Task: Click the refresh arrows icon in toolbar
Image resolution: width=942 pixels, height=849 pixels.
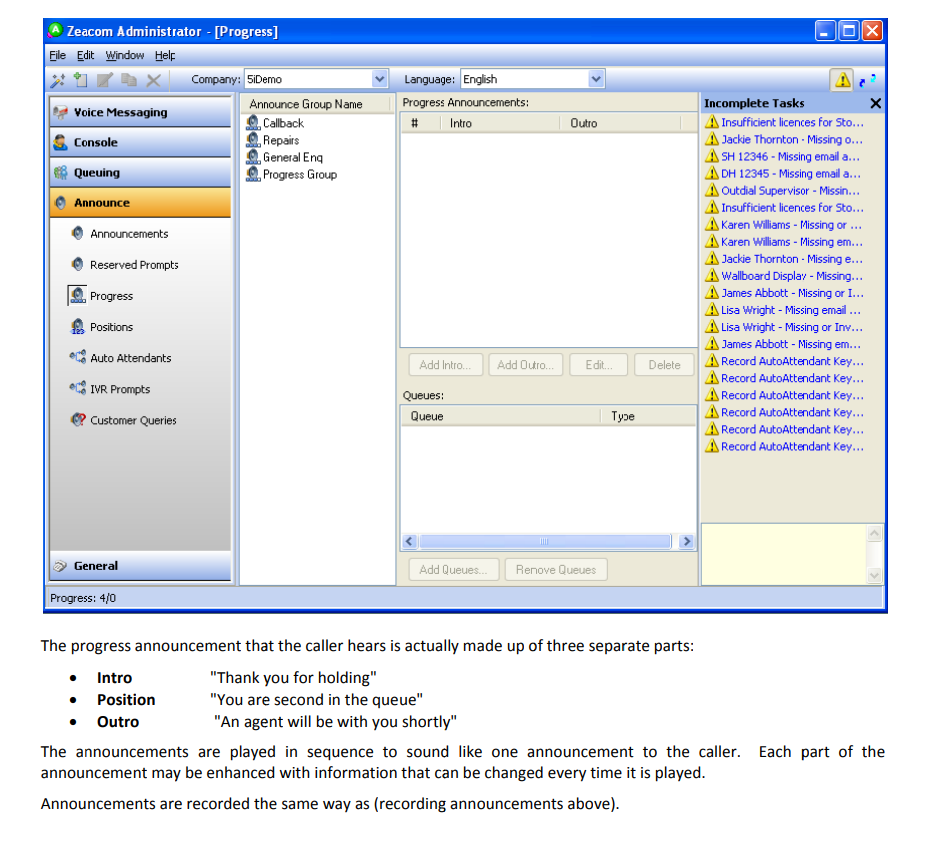Action: (x=868, y=79)
